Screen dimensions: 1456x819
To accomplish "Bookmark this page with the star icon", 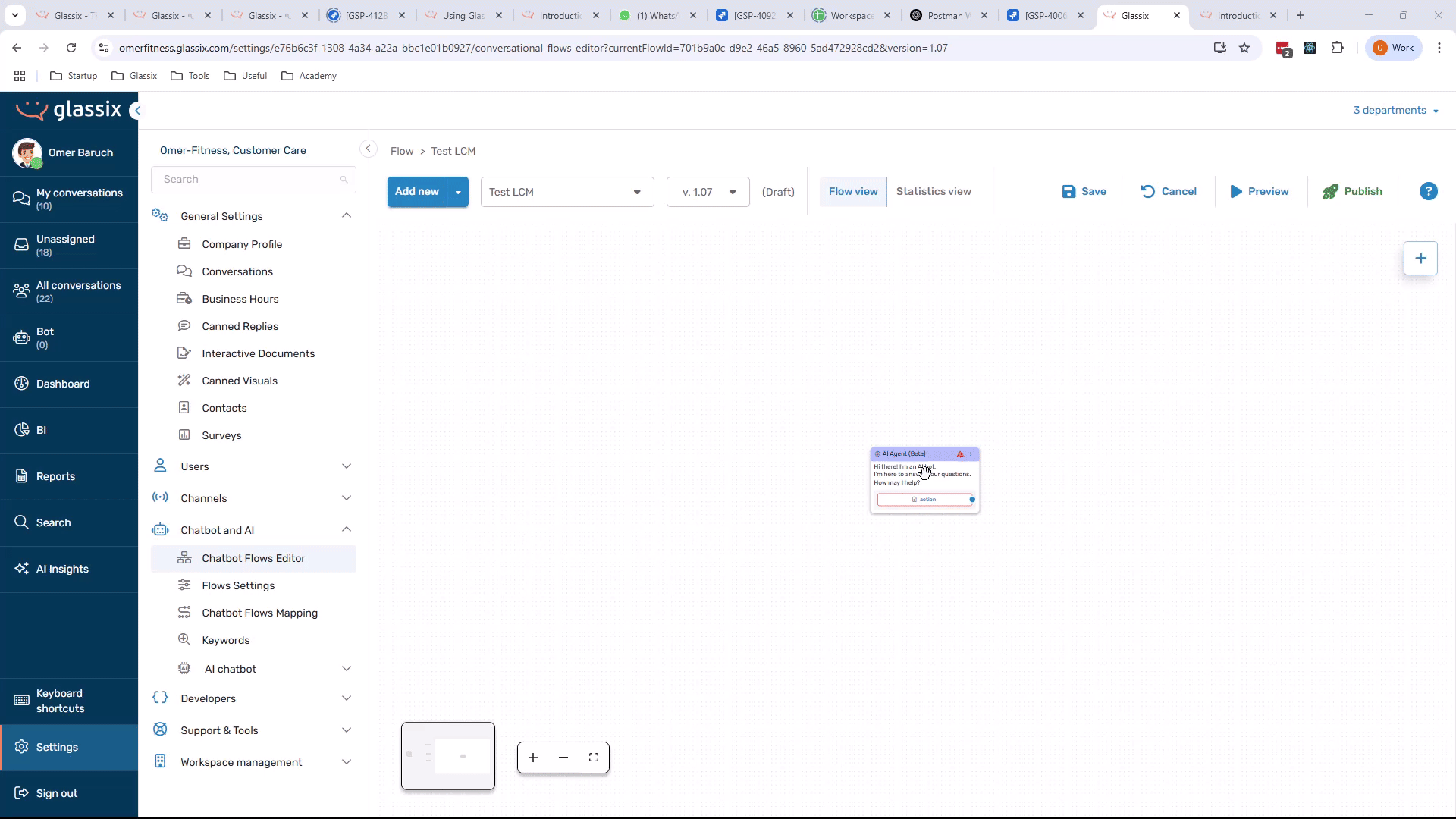I will (1244, 48).
